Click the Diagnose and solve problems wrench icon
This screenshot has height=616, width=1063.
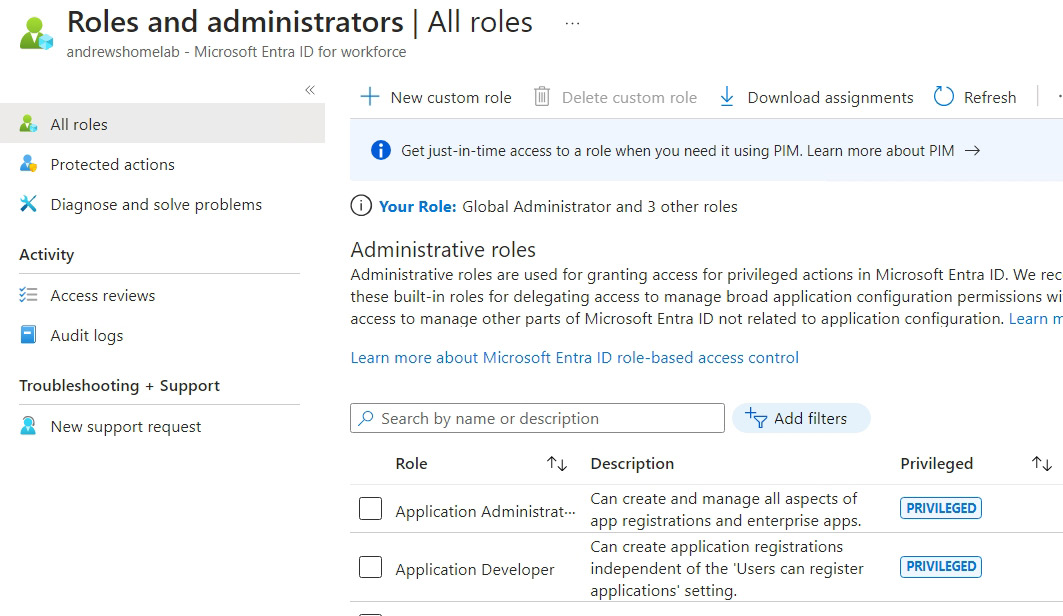click(28, 204)
